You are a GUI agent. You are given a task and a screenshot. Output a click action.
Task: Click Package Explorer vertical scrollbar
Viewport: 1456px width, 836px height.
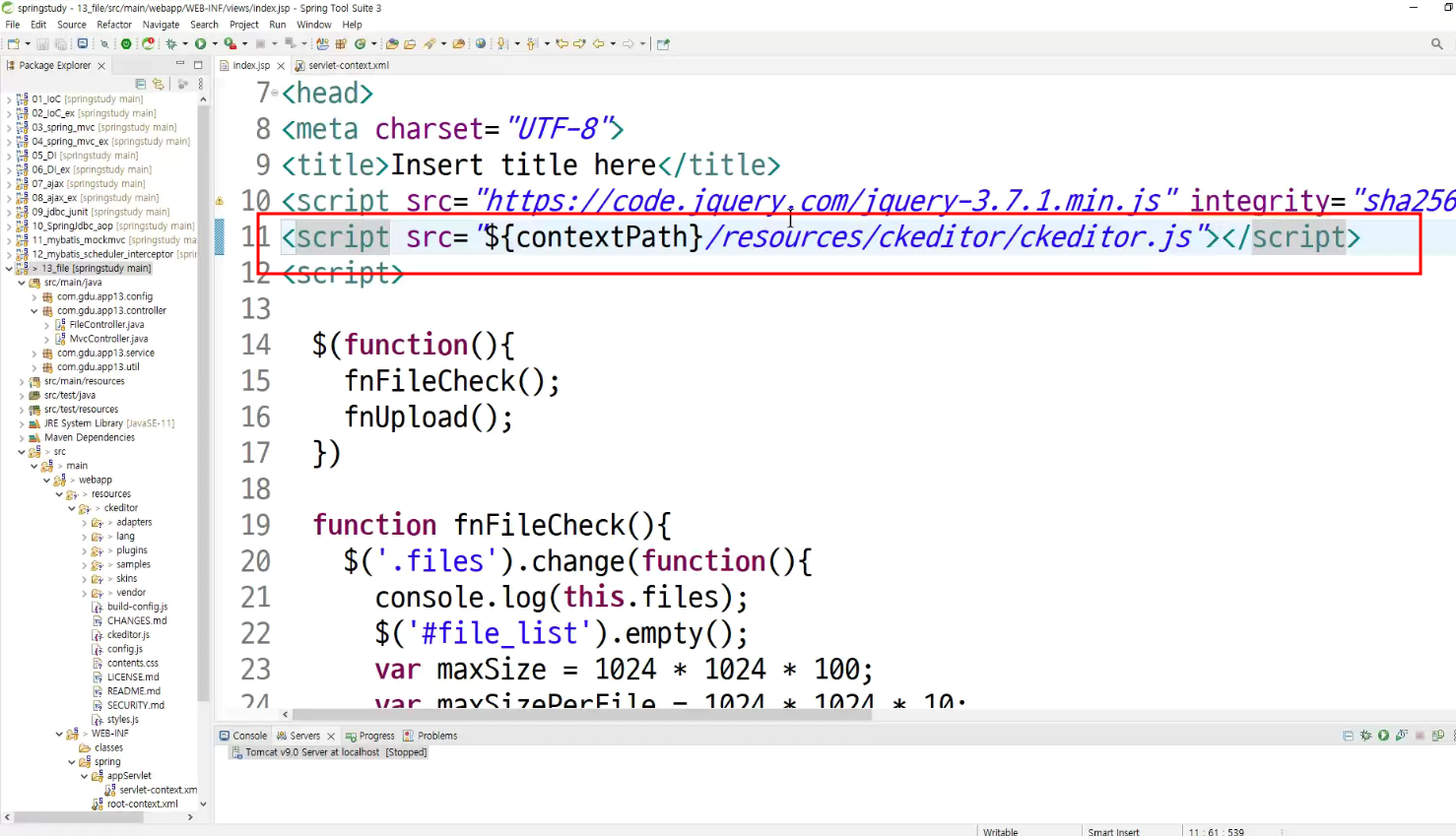coord(204,404)
